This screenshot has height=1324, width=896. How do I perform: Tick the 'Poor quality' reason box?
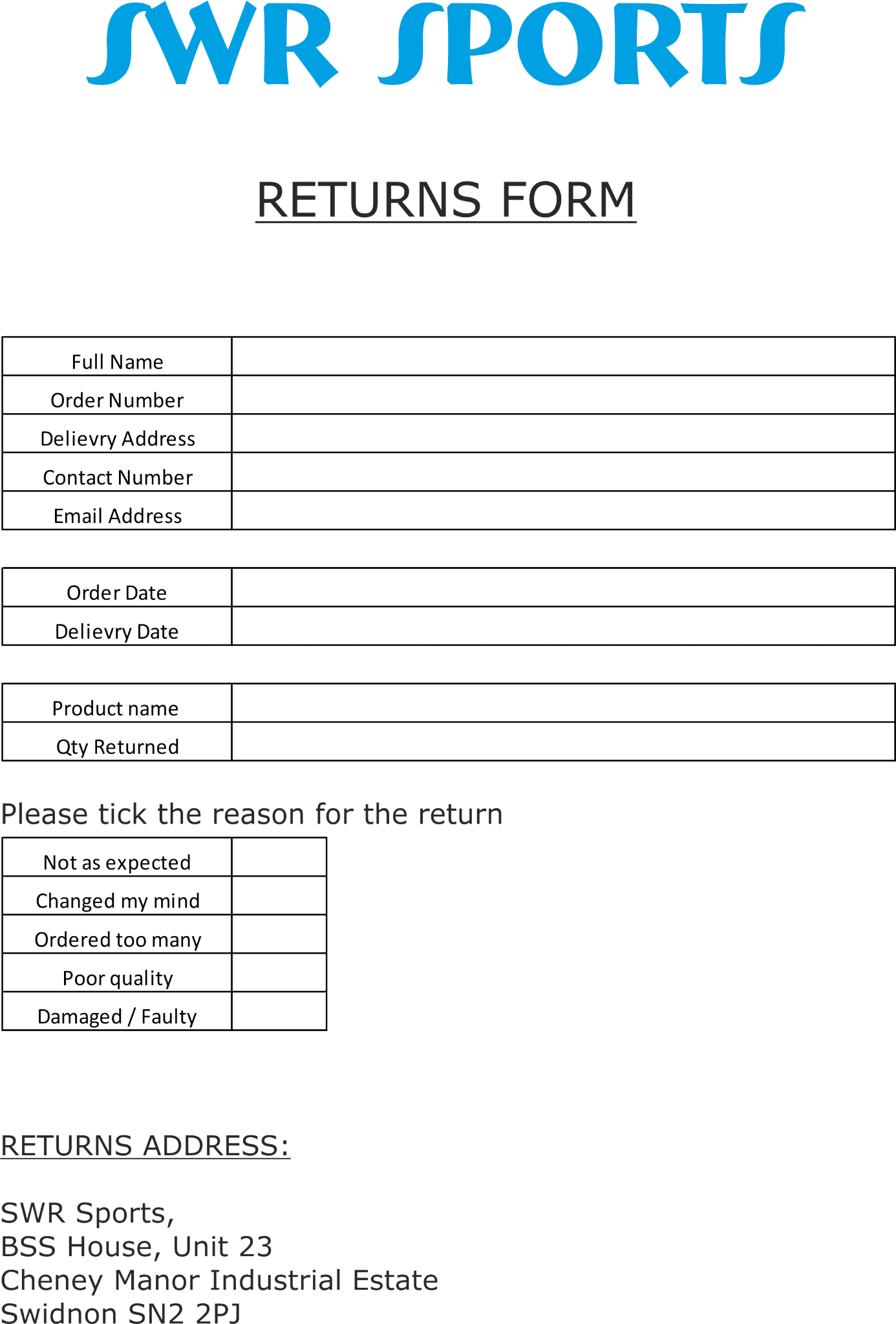point(279,973)
